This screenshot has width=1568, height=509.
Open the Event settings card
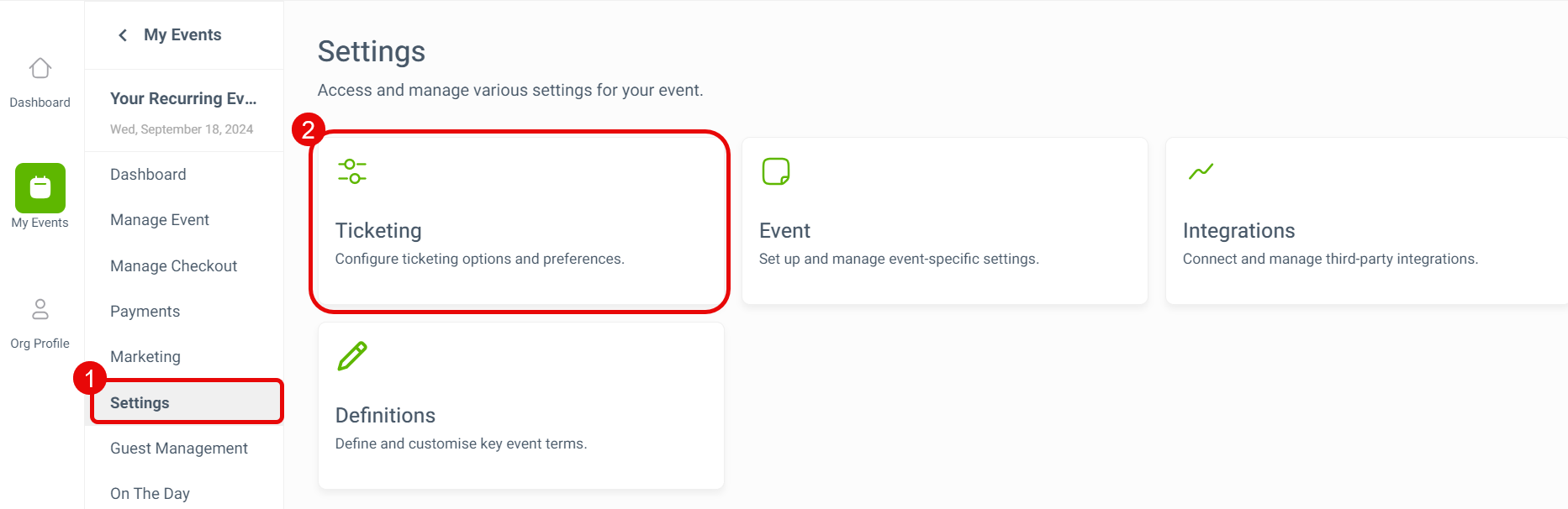tap(945, 221)
